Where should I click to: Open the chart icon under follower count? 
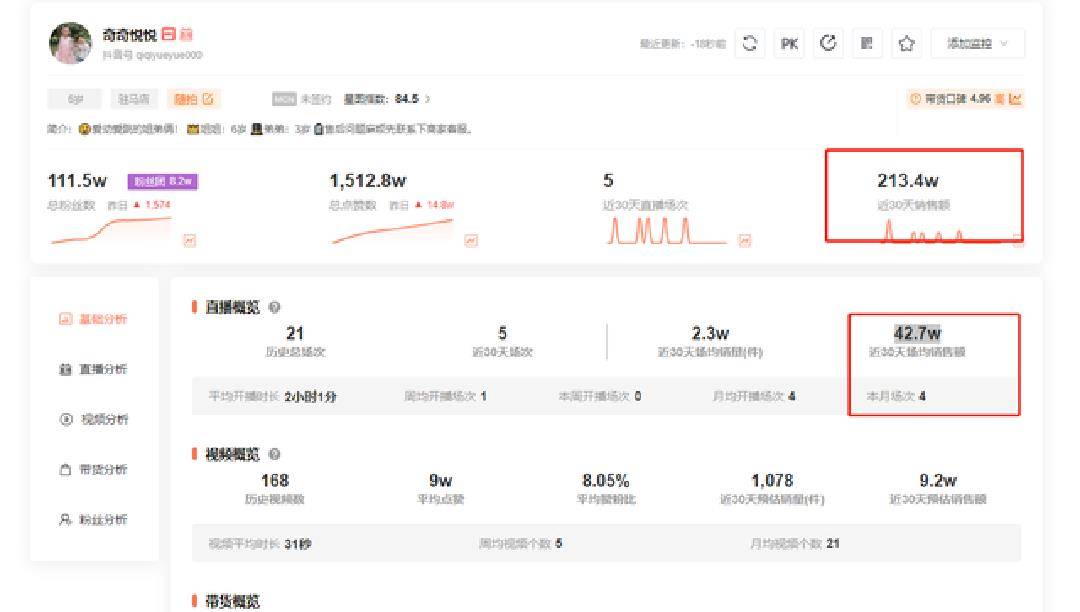point(189,240)
